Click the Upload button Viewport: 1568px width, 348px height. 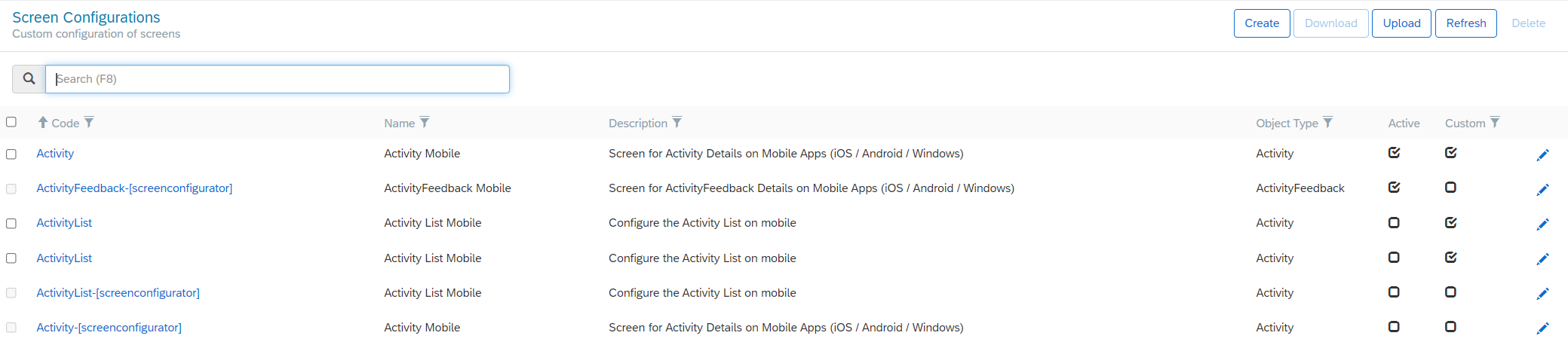tap(1401, 23)
